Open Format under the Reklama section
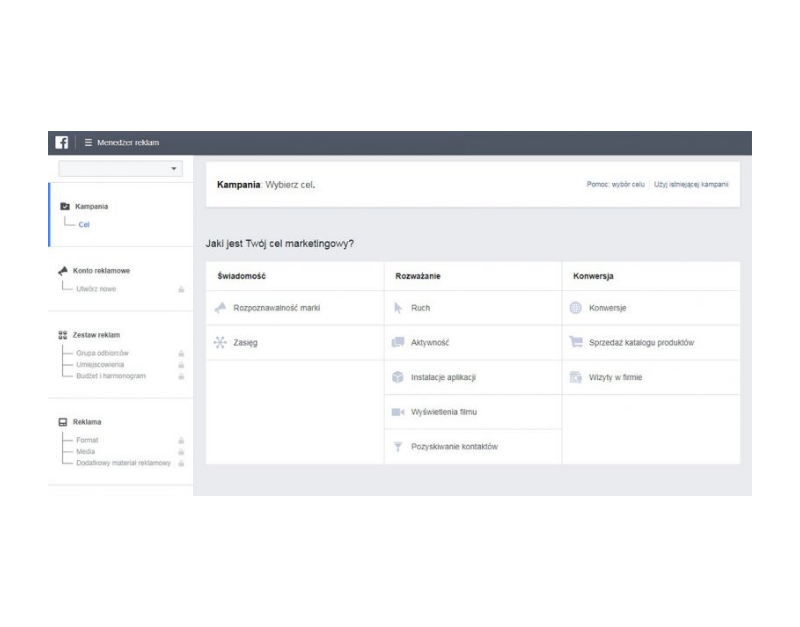800x627 pixels. click(87, 440)
